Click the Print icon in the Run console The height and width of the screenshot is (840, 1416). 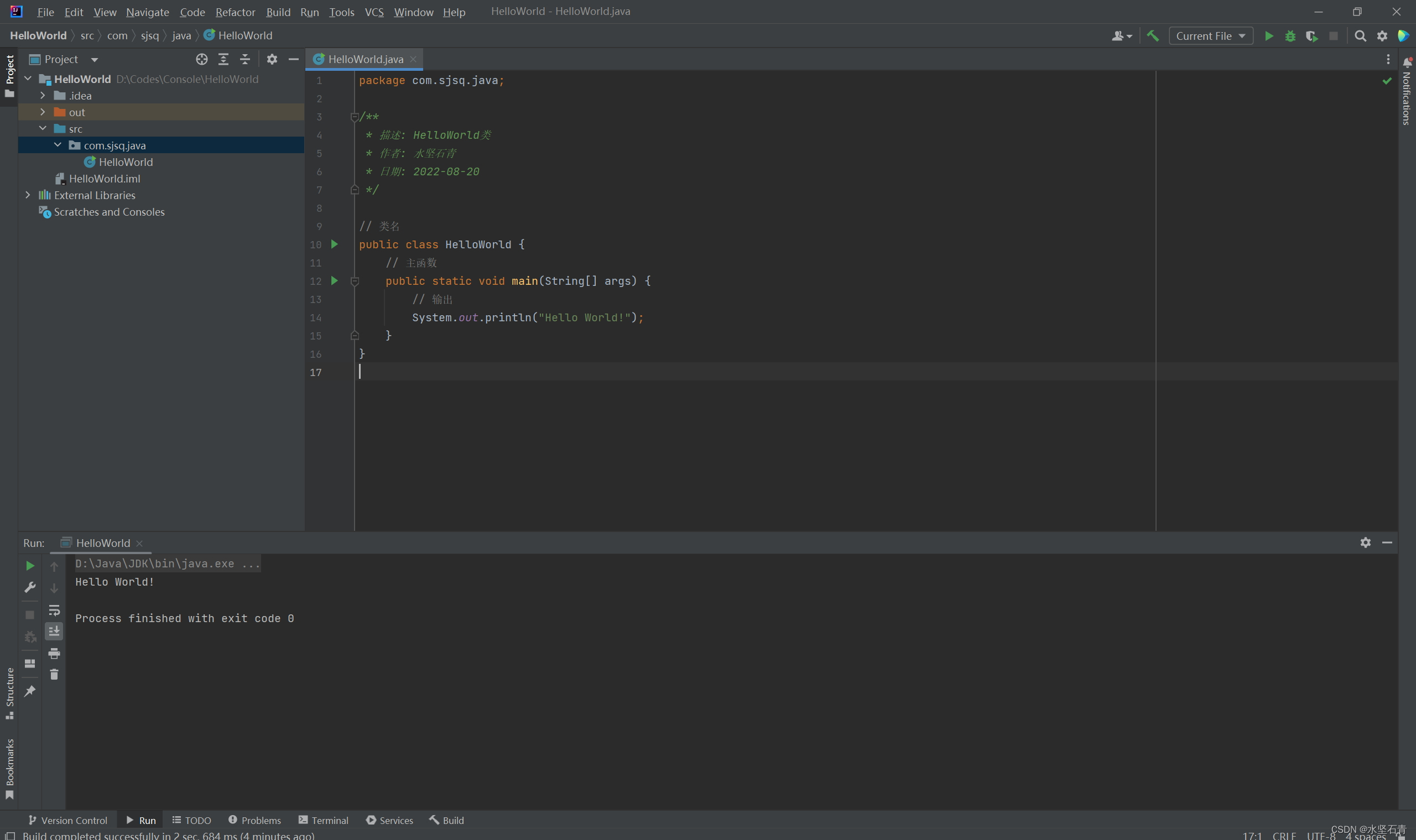[54, 653]
